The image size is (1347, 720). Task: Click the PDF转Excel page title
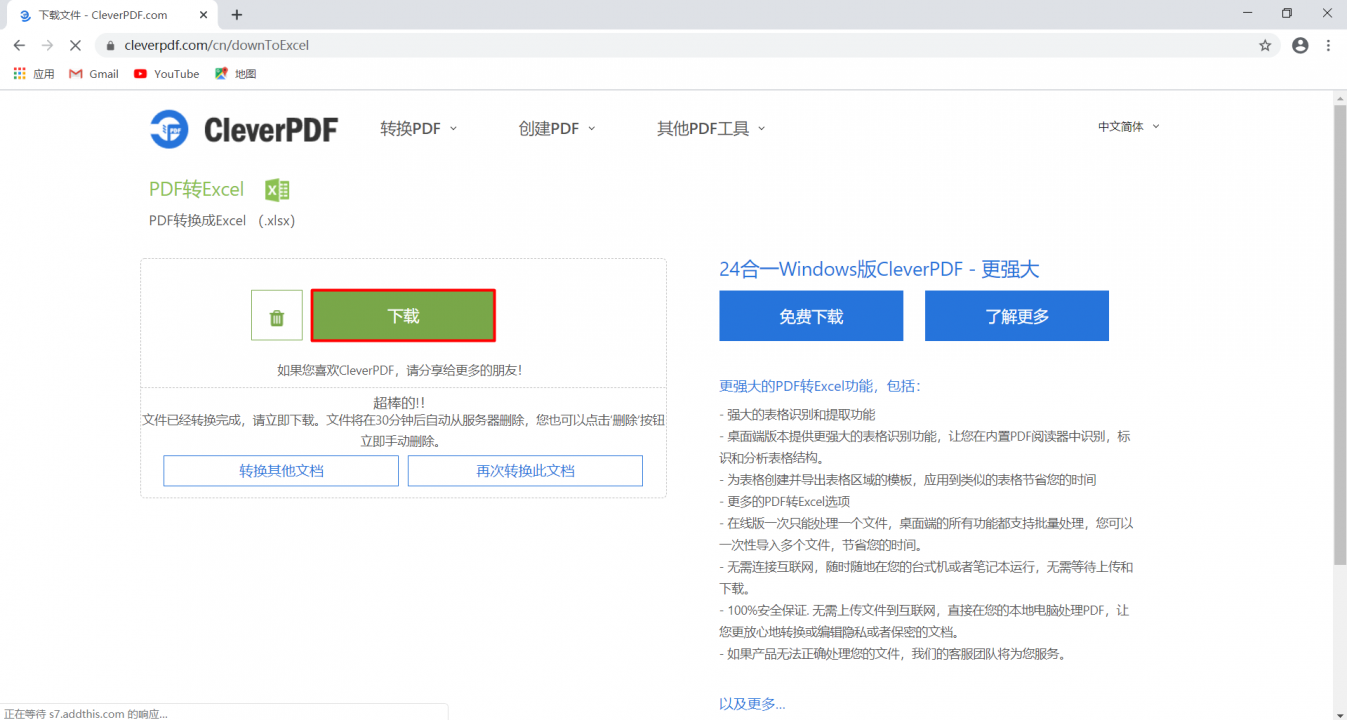tap(196, 190)
